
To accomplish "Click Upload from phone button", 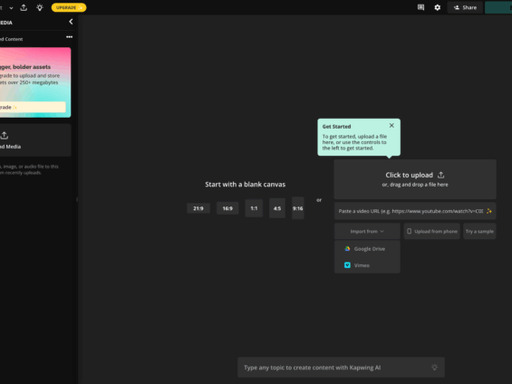I will 432,231.
